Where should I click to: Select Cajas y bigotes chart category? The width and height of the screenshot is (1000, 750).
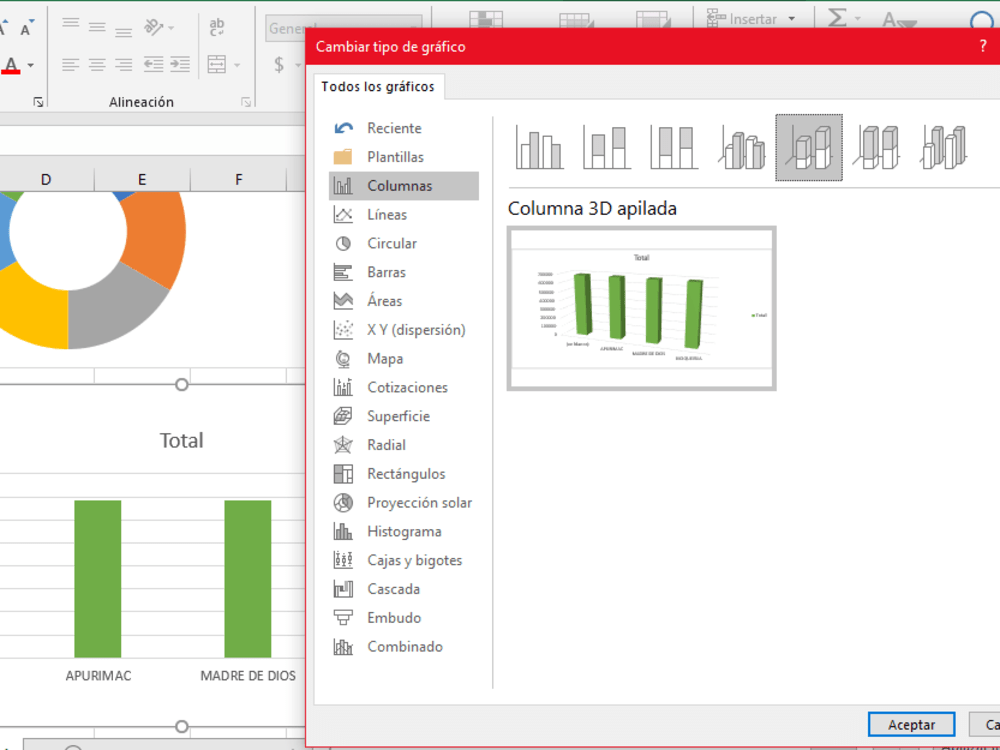pyautogui.click(x=404, y=561)
